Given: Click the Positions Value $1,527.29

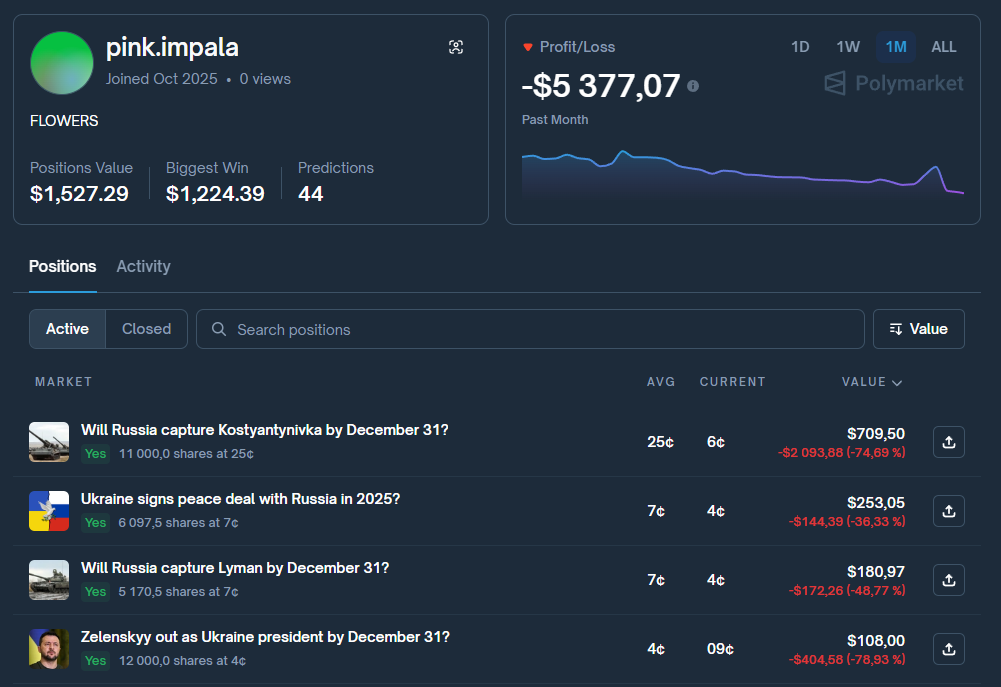Looking at the screenshot, I should click(x=79, y=193).
